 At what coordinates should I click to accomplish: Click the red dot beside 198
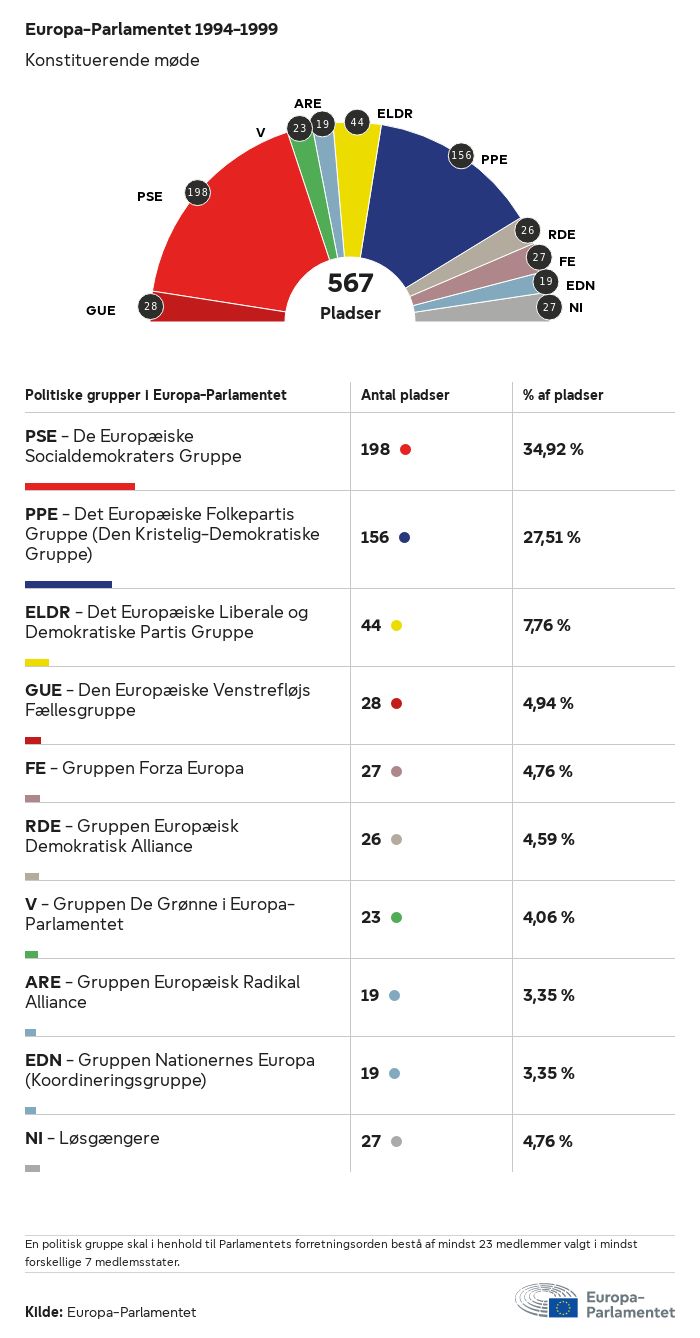click(x=405, y=450)
